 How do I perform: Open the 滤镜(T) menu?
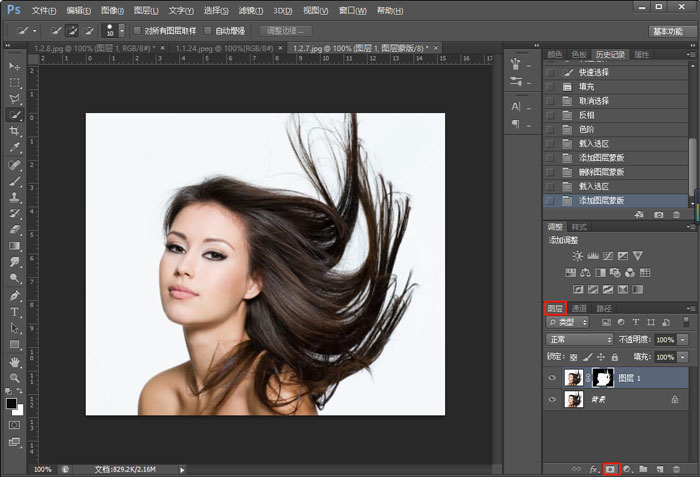(x=250, y=11)
